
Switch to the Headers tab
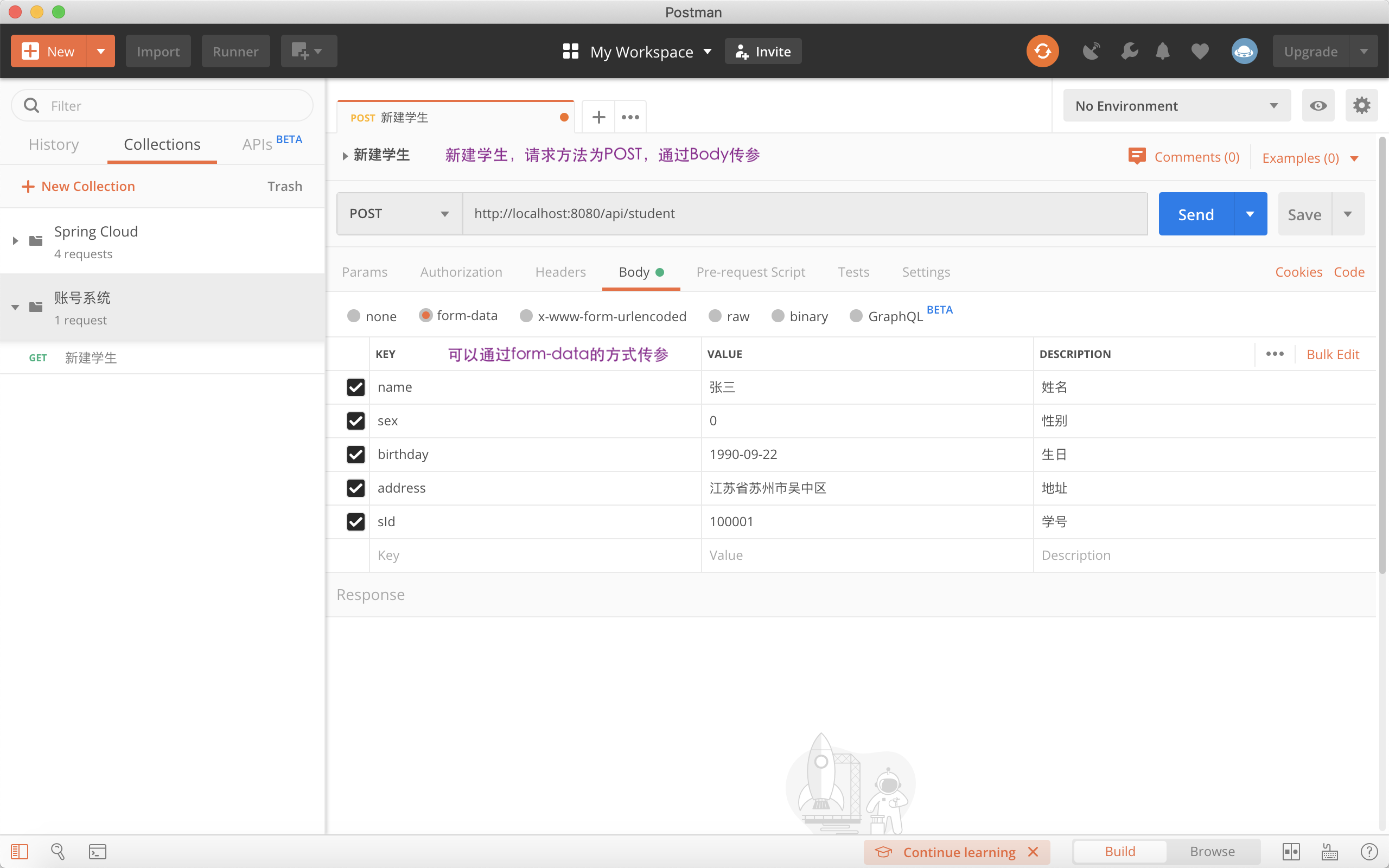pos(560,272)
